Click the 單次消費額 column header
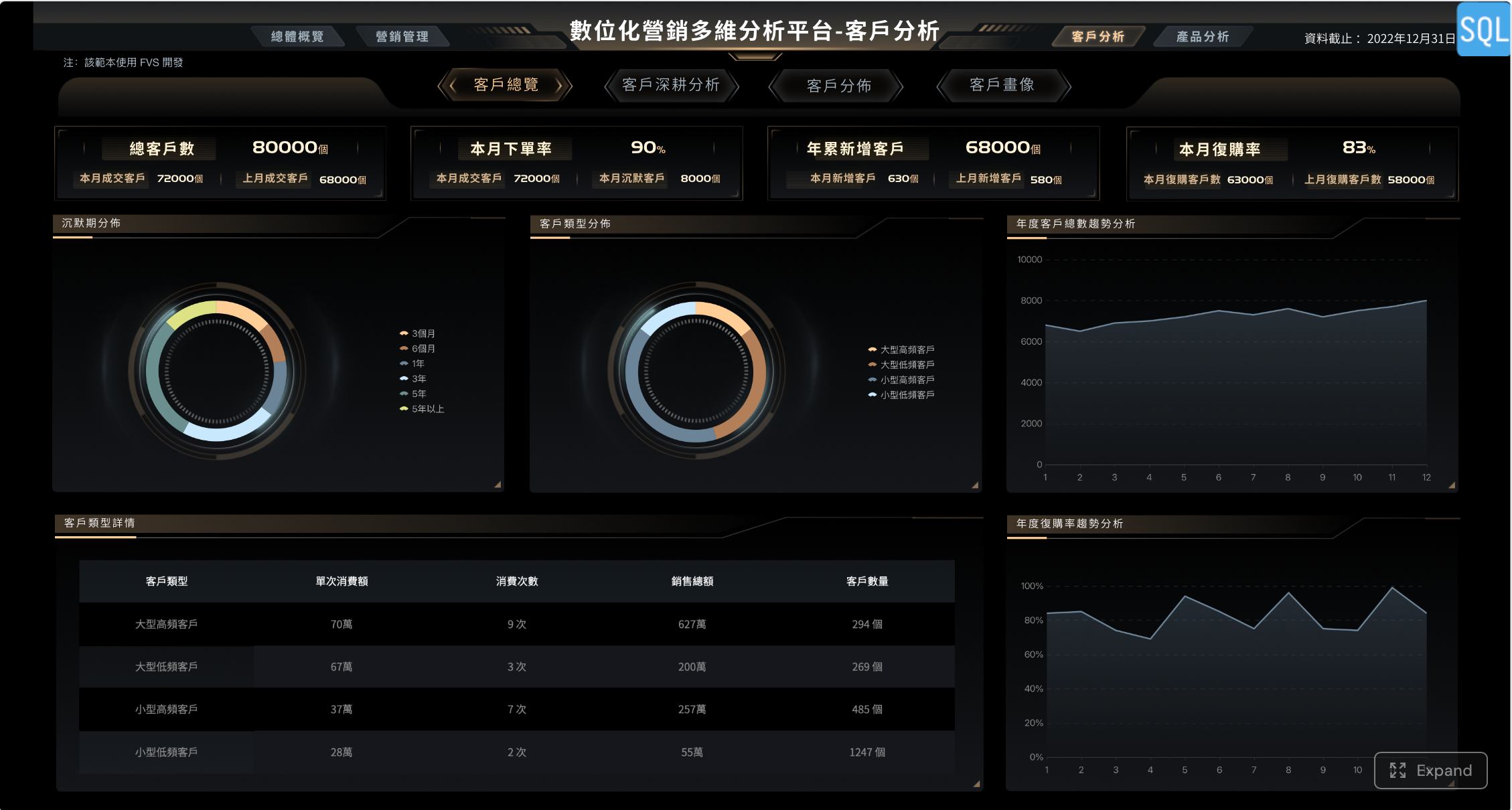The height and width of the screenshot is (810, 1512). click(342, 581)
